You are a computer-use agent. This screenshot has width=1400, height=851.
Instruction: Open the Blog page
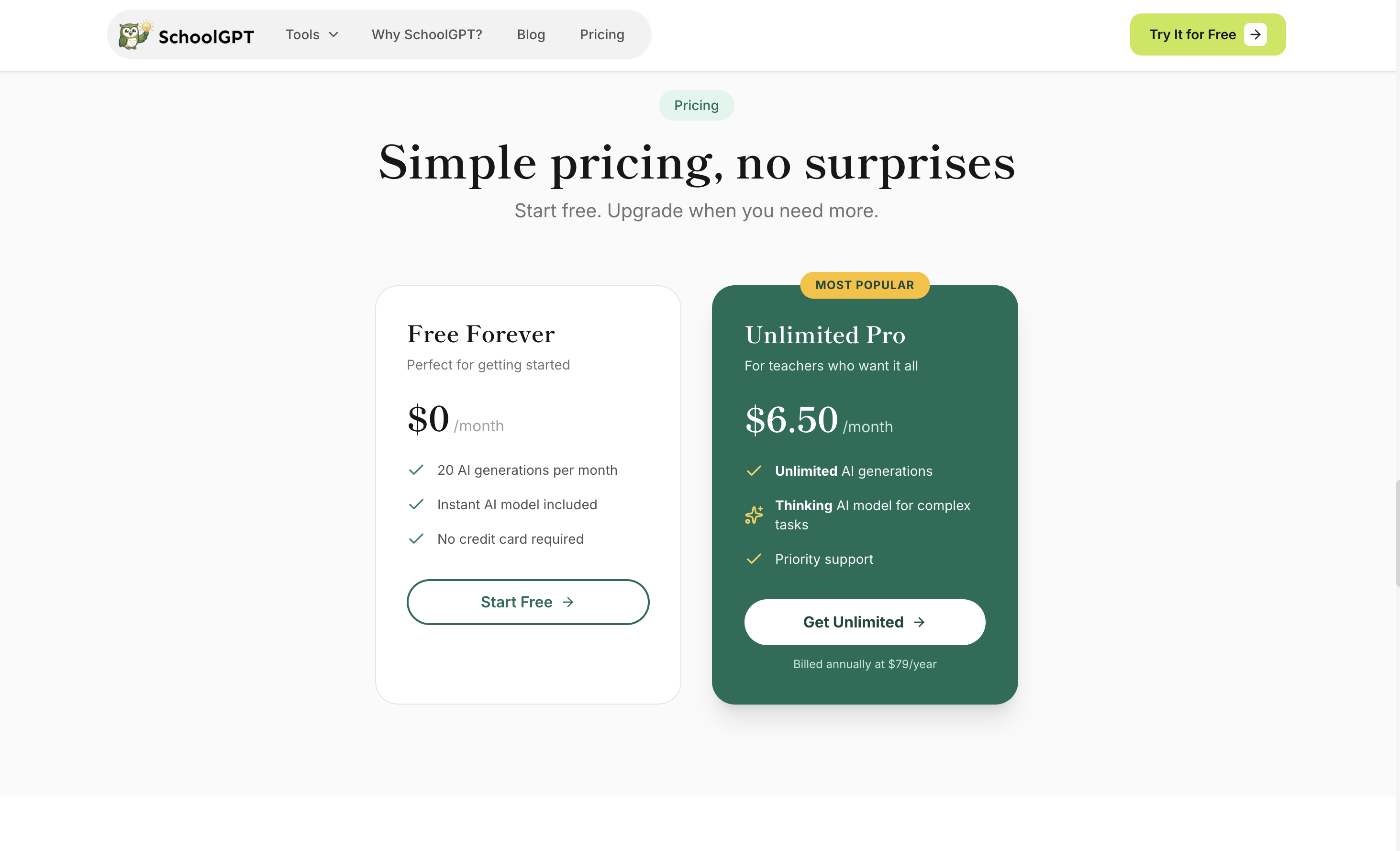pyautogui.click(x=531, y=34)
